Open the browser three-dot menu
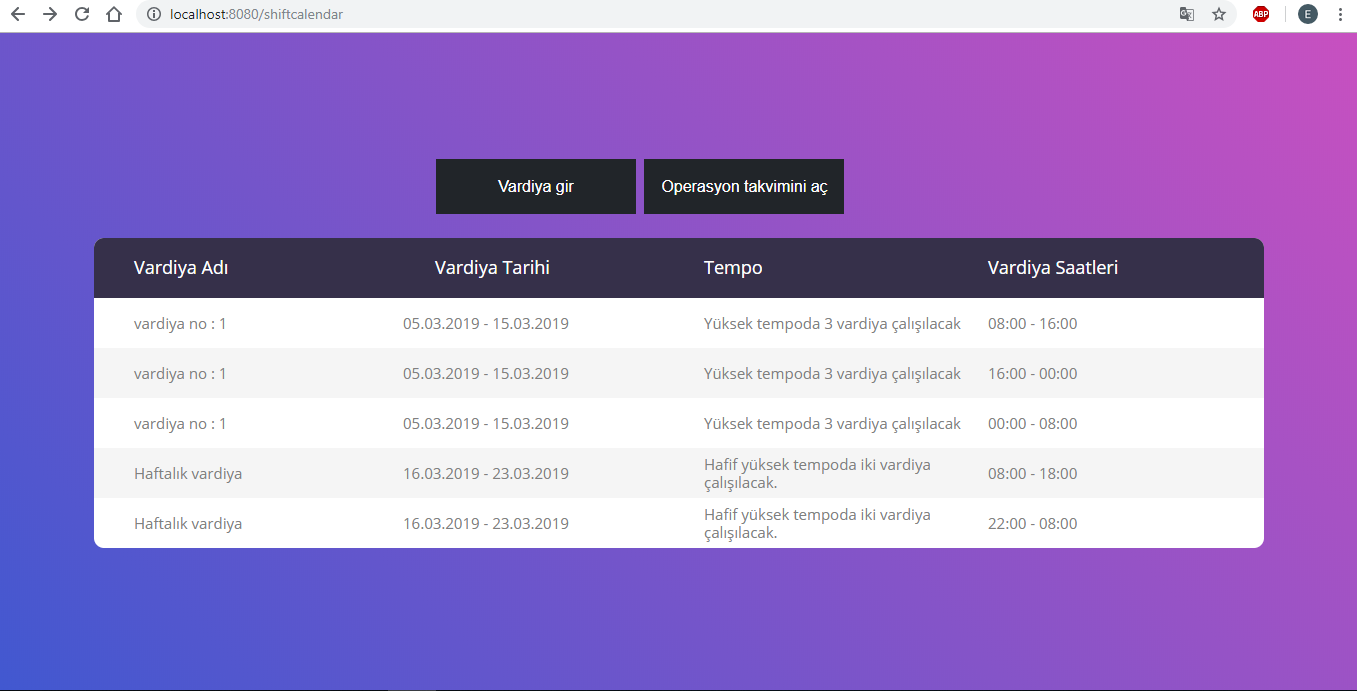Image resolution: width=1357 pixels, height=691 pixels. 1340,14
